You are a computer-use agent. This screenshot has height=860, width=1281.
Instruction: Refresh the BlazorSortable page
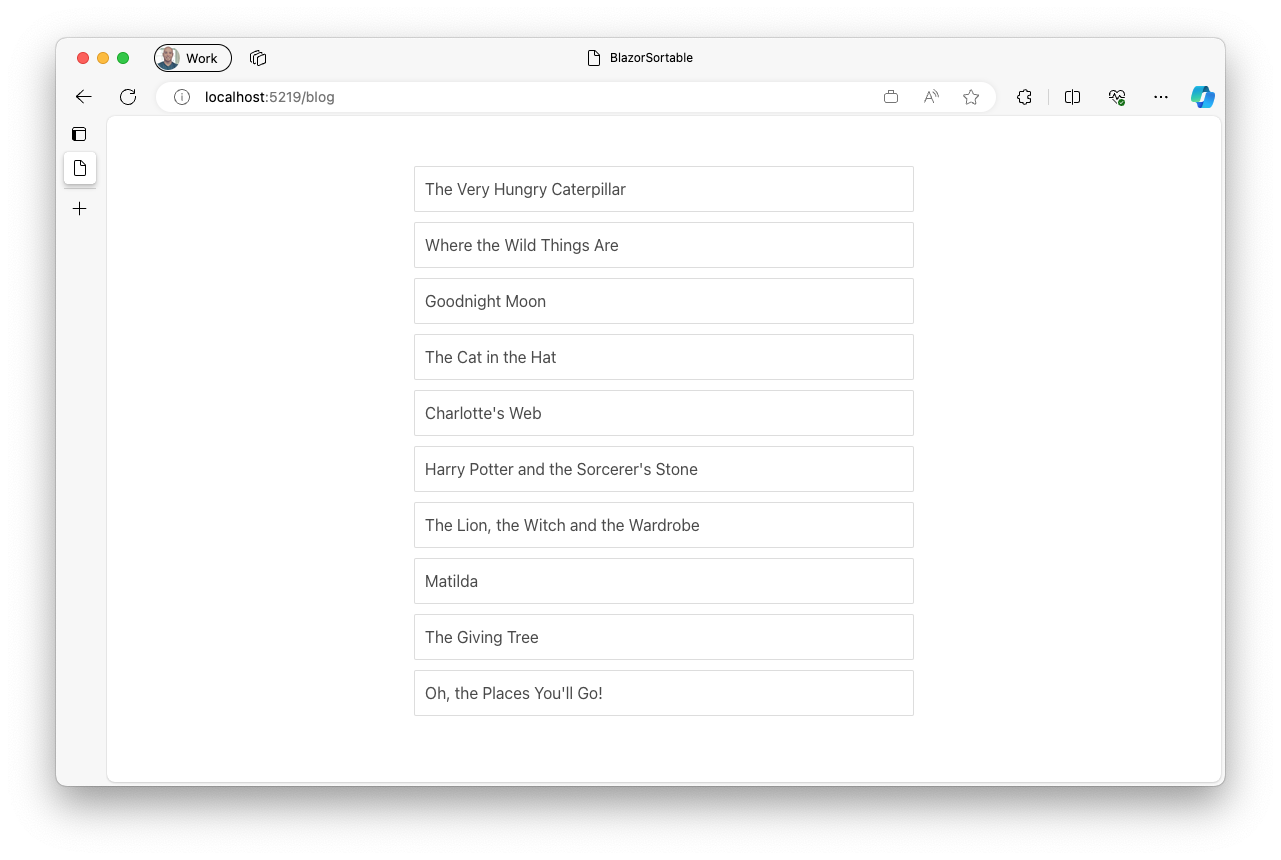[x=127, y=97]
